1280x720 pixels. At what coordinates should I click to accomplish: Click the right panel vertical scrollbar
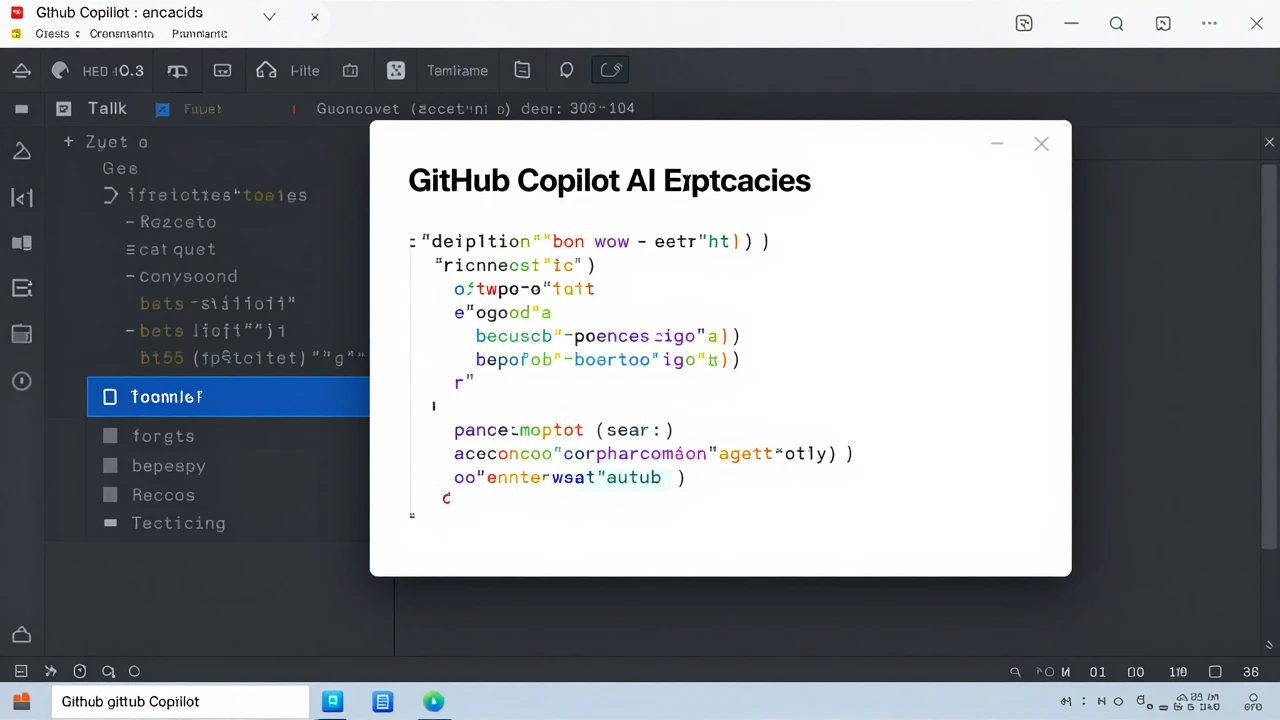coord(1270,355)
